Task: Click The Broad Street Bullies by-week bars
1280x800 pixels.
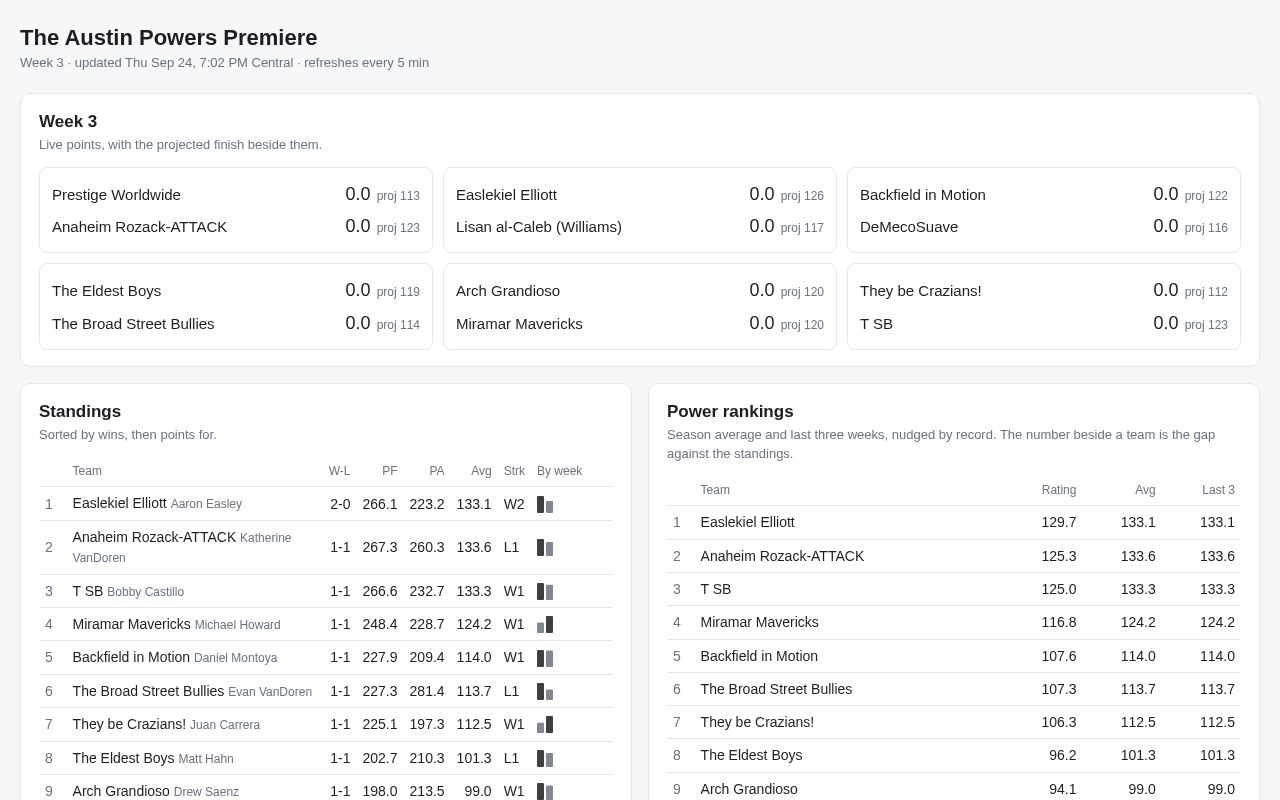Action: tap(545, 691)
